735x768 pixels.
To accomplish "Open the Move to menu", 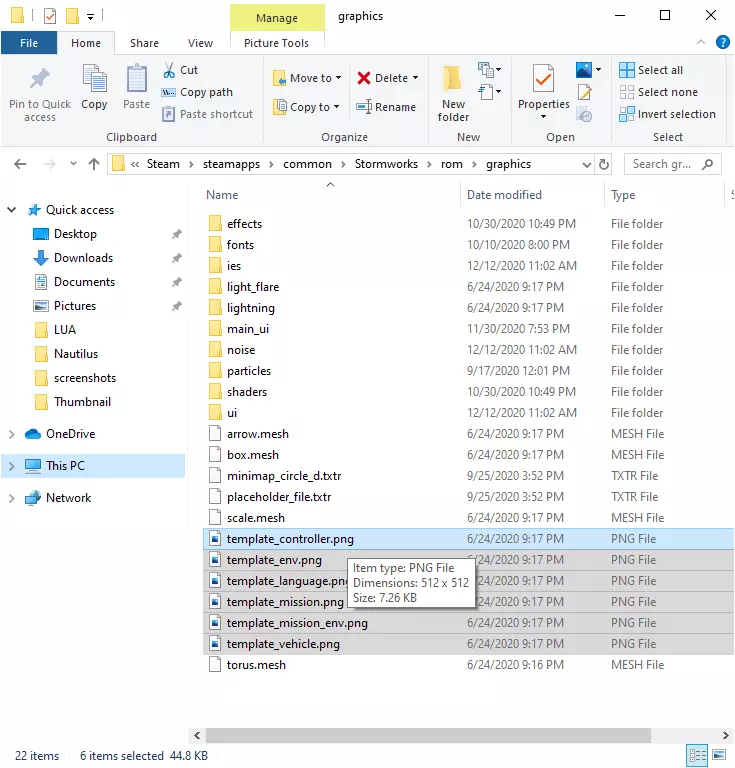I will (307, 78).
